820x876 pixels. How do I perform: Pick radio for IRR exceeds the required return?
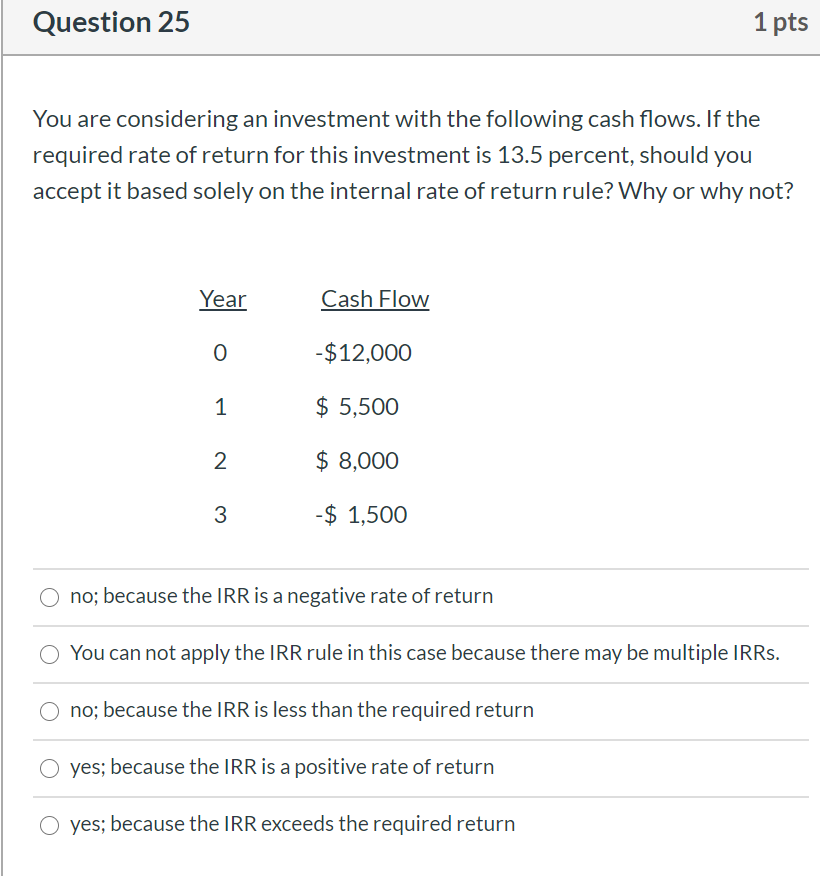(50, 825)
